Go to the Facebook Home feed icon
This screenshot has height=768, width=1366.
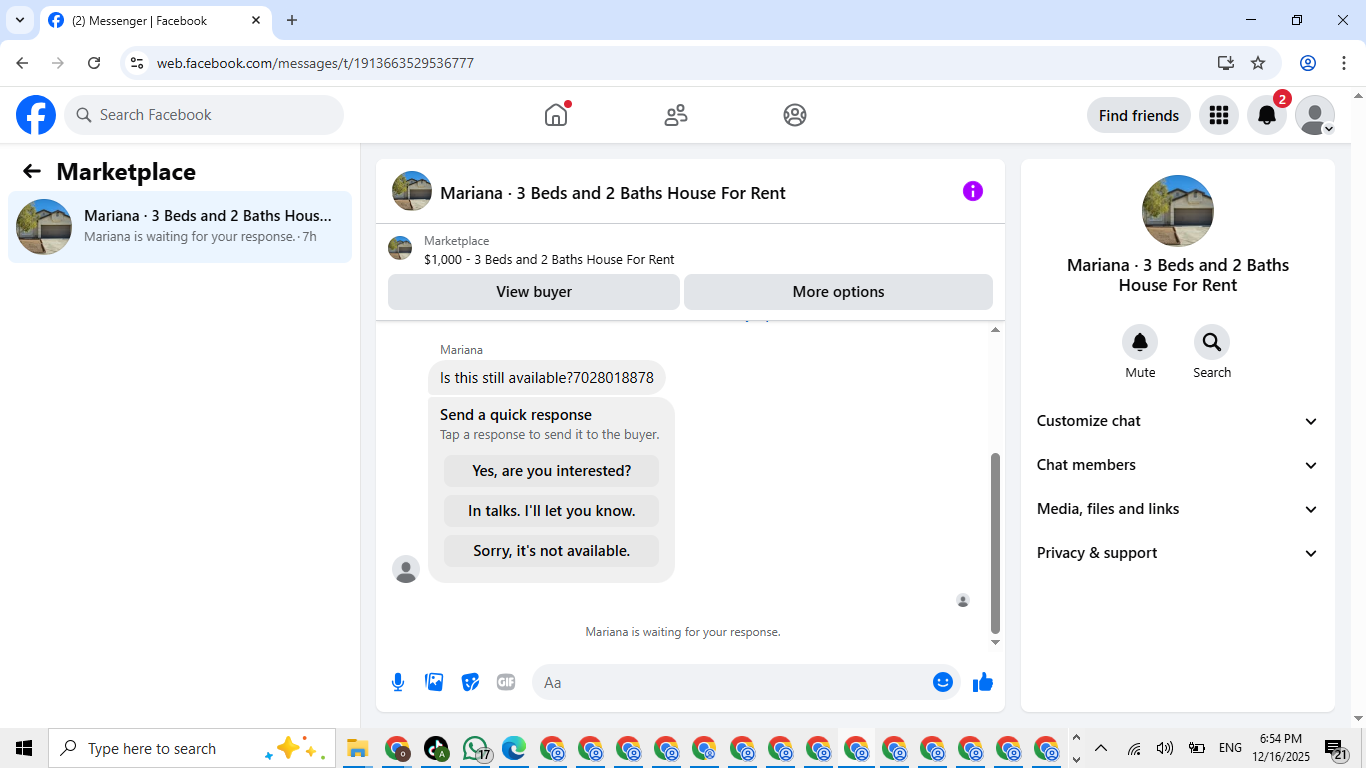556,115
